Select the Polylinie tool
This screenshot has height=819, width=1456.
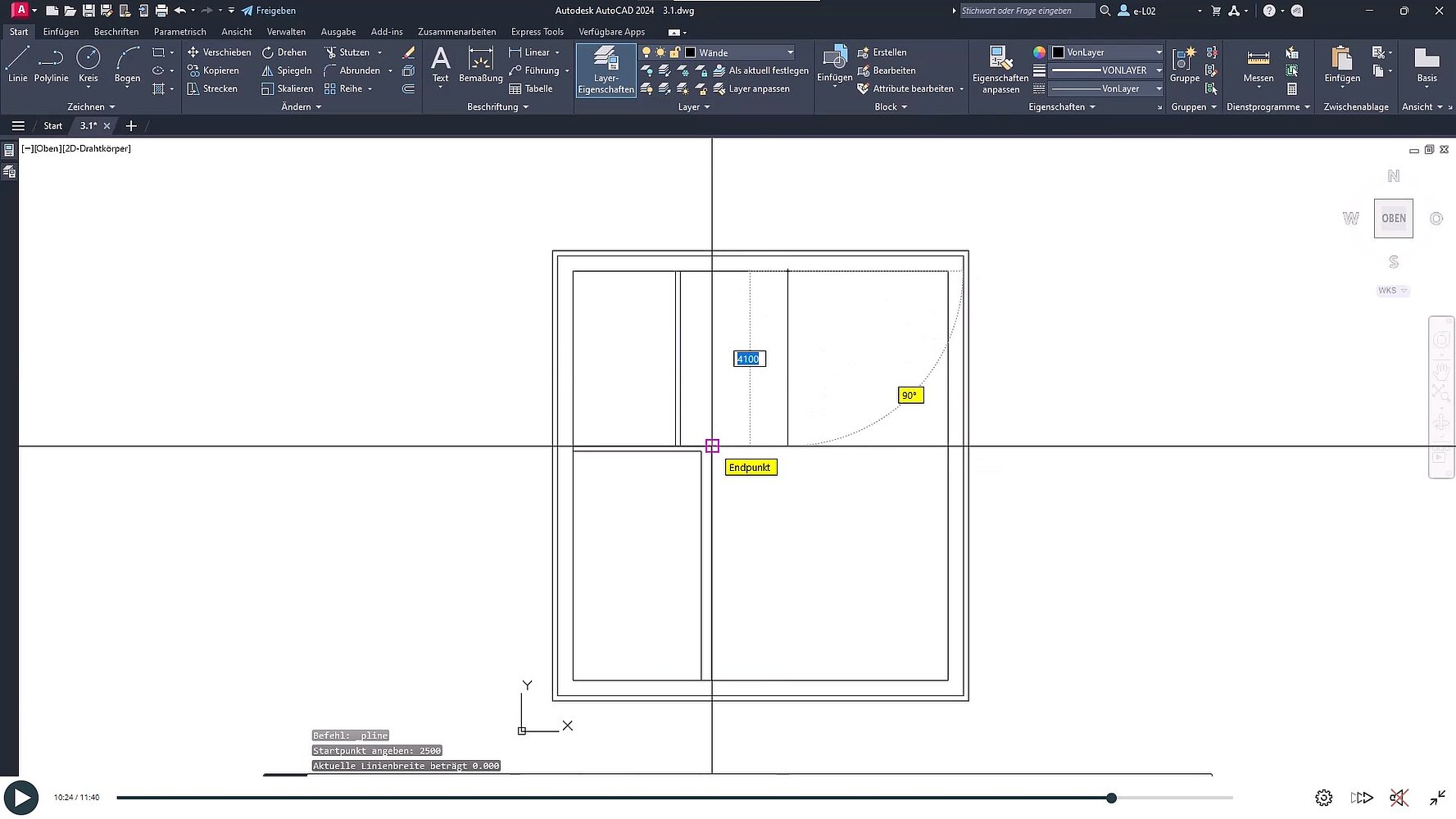(x=51, y=64)
